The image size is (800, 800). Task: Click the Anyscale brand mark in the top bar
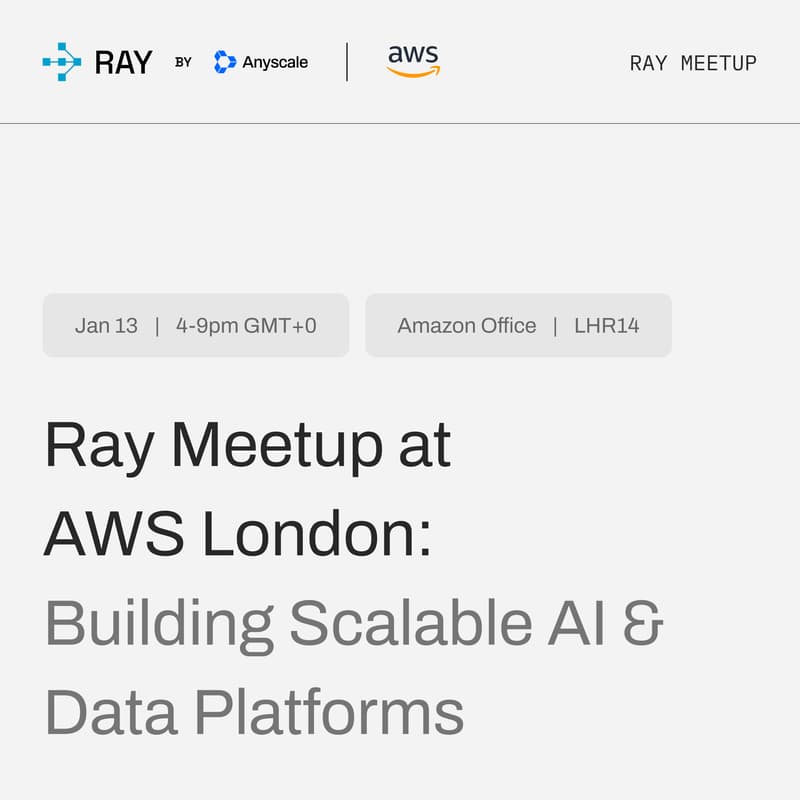point(224,62)
